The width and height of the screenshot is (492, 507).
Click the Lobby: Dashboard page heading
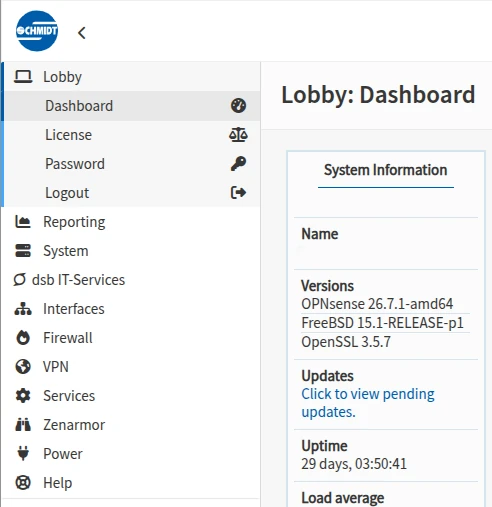[x=378, y=95]
